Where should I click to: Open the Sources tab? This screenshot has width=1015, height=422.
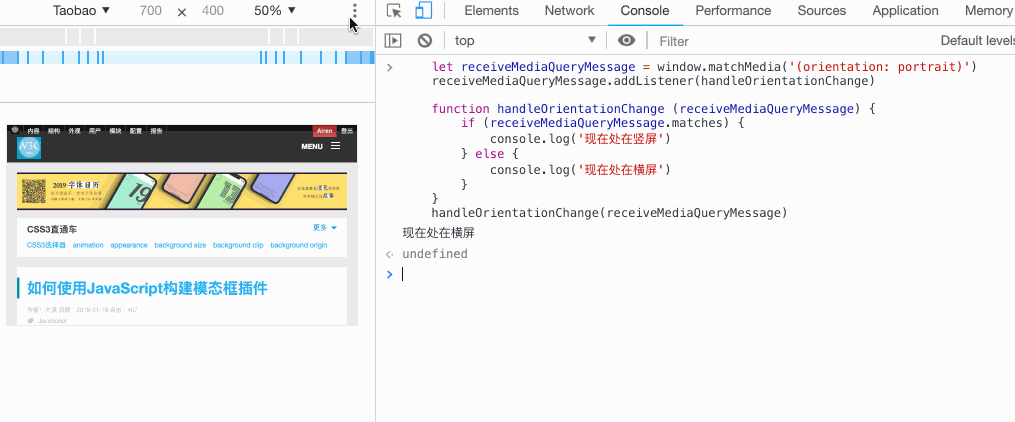[x=821, y=10]
